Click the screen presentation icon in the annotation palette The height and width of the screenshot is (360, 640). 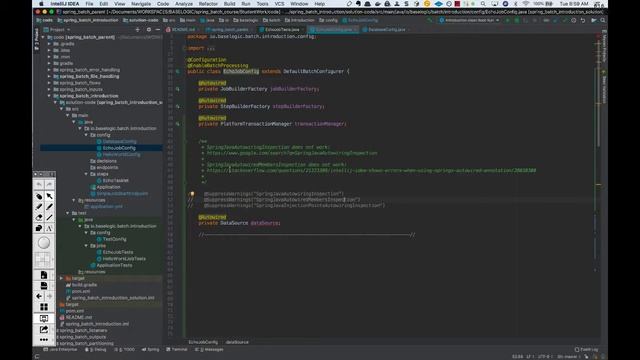[x=44, y=318]
